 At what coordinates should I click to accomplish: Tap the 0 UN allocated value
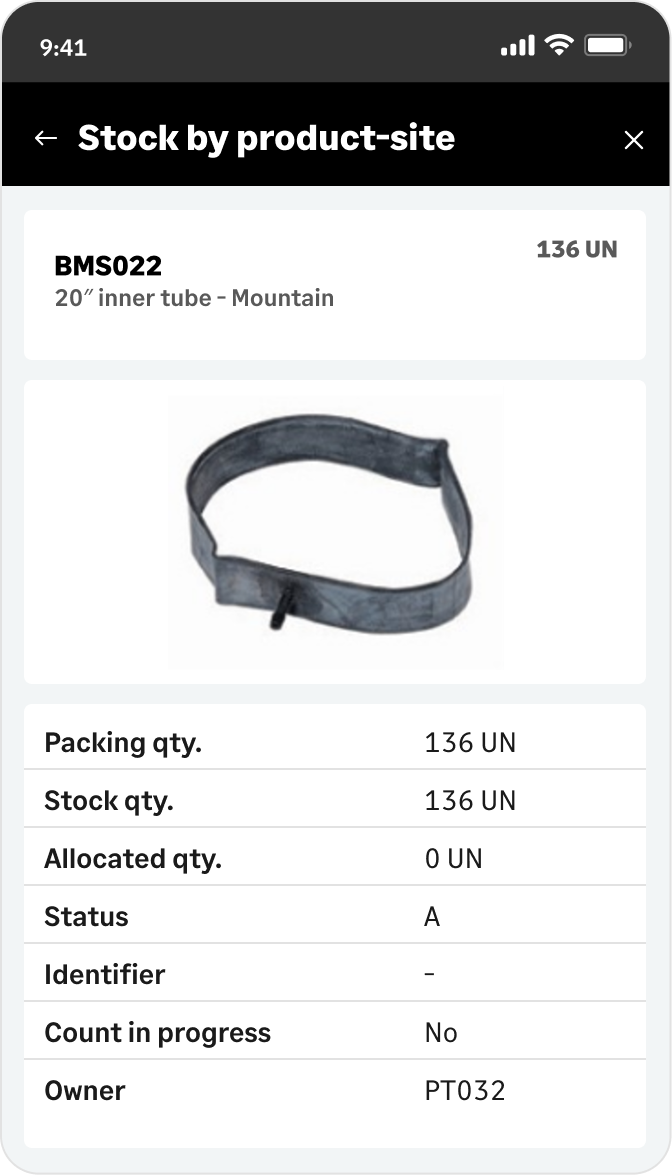coord(453,858)
